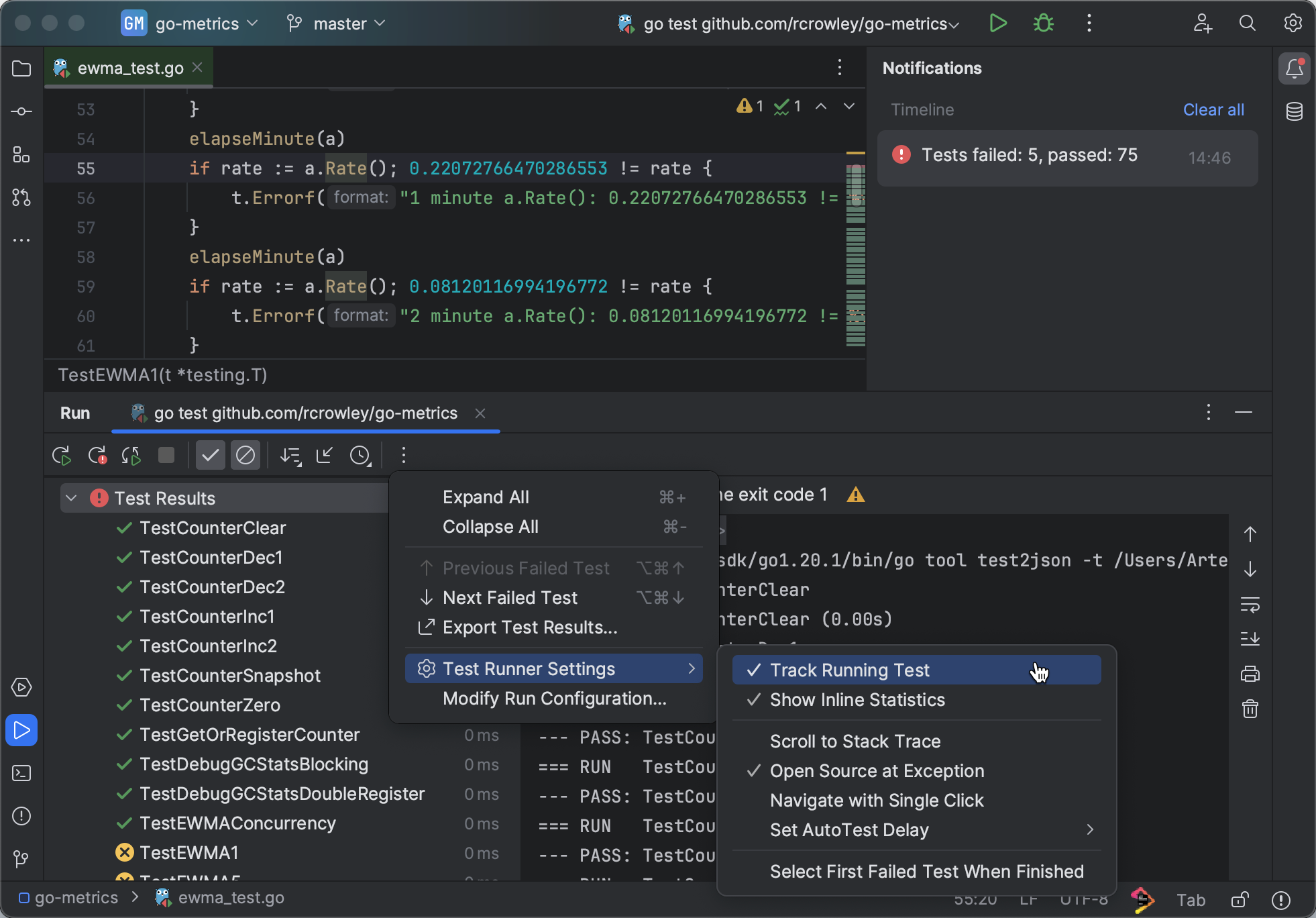1316x918 pixels.
Task: Toggle the Show Ignored tests button
Action: click(x=245, y=456)
